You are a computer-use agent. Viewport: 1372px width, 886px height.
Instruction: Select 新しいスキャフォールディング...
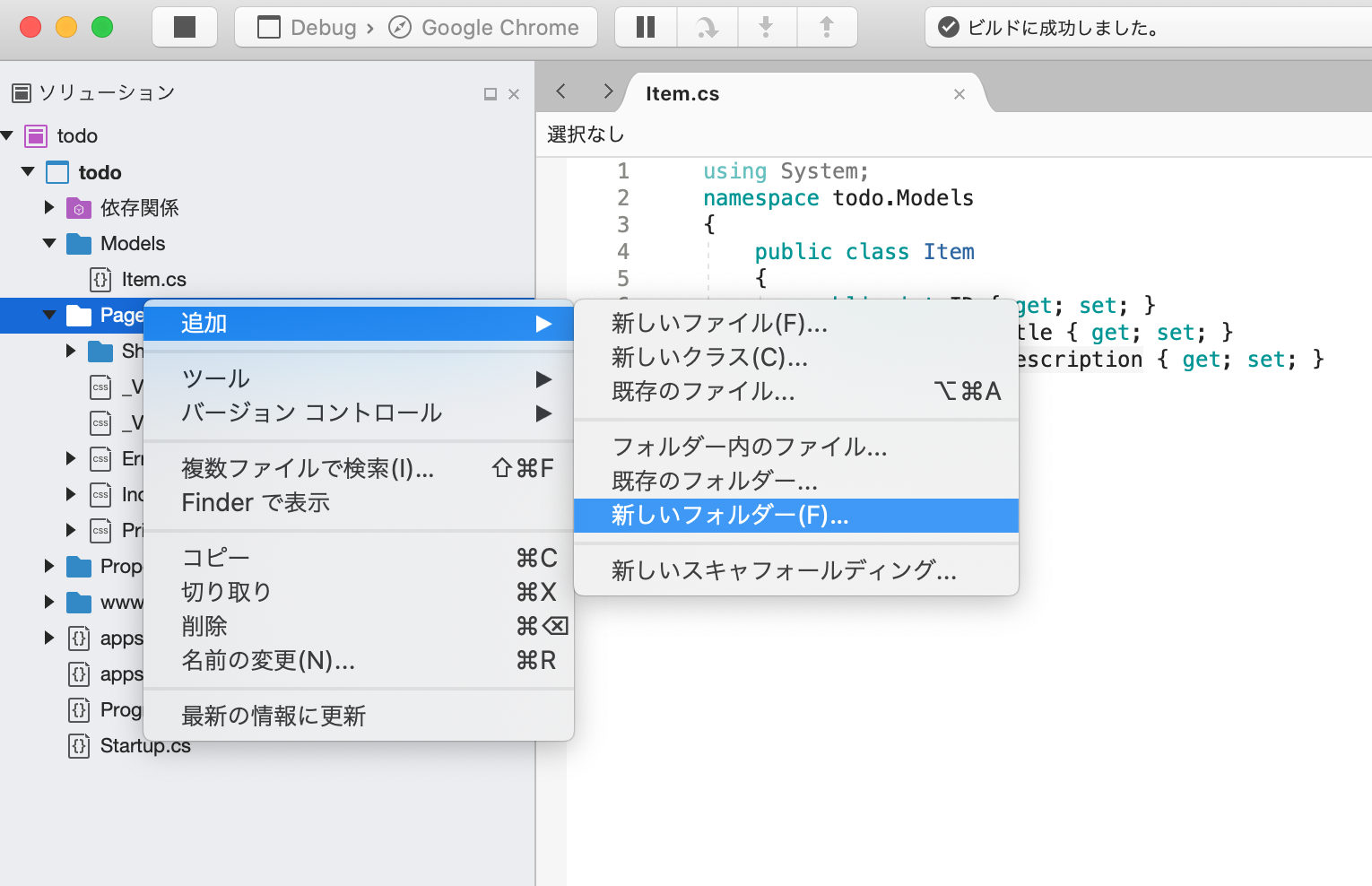click(796, 571)
